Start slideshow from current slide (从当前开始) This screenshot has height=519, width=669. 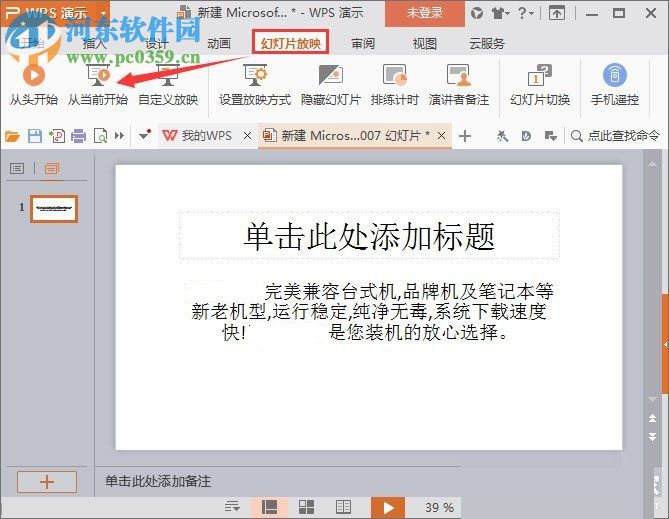(x=98, y=85)
